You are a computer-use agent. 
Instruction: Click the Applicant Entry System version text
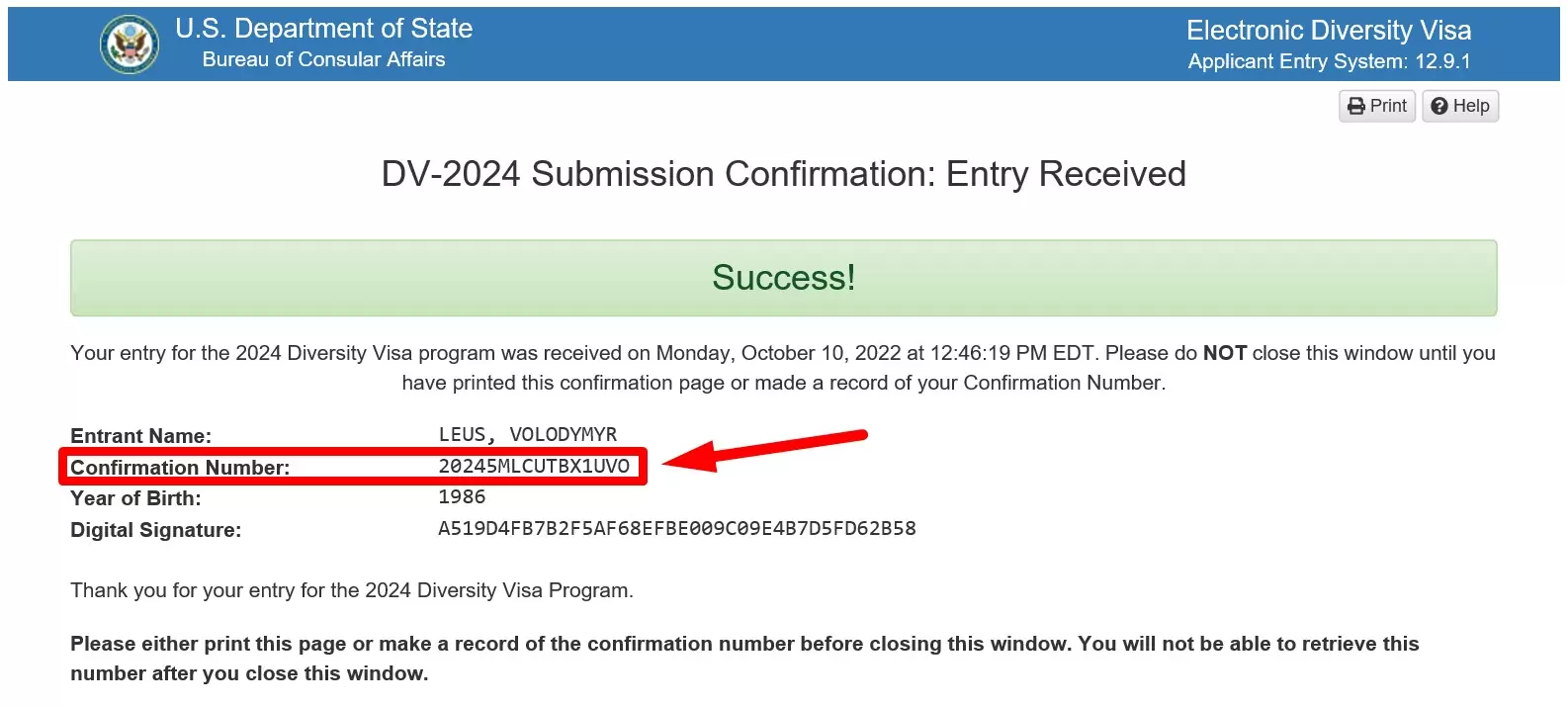coord(1329,61)
